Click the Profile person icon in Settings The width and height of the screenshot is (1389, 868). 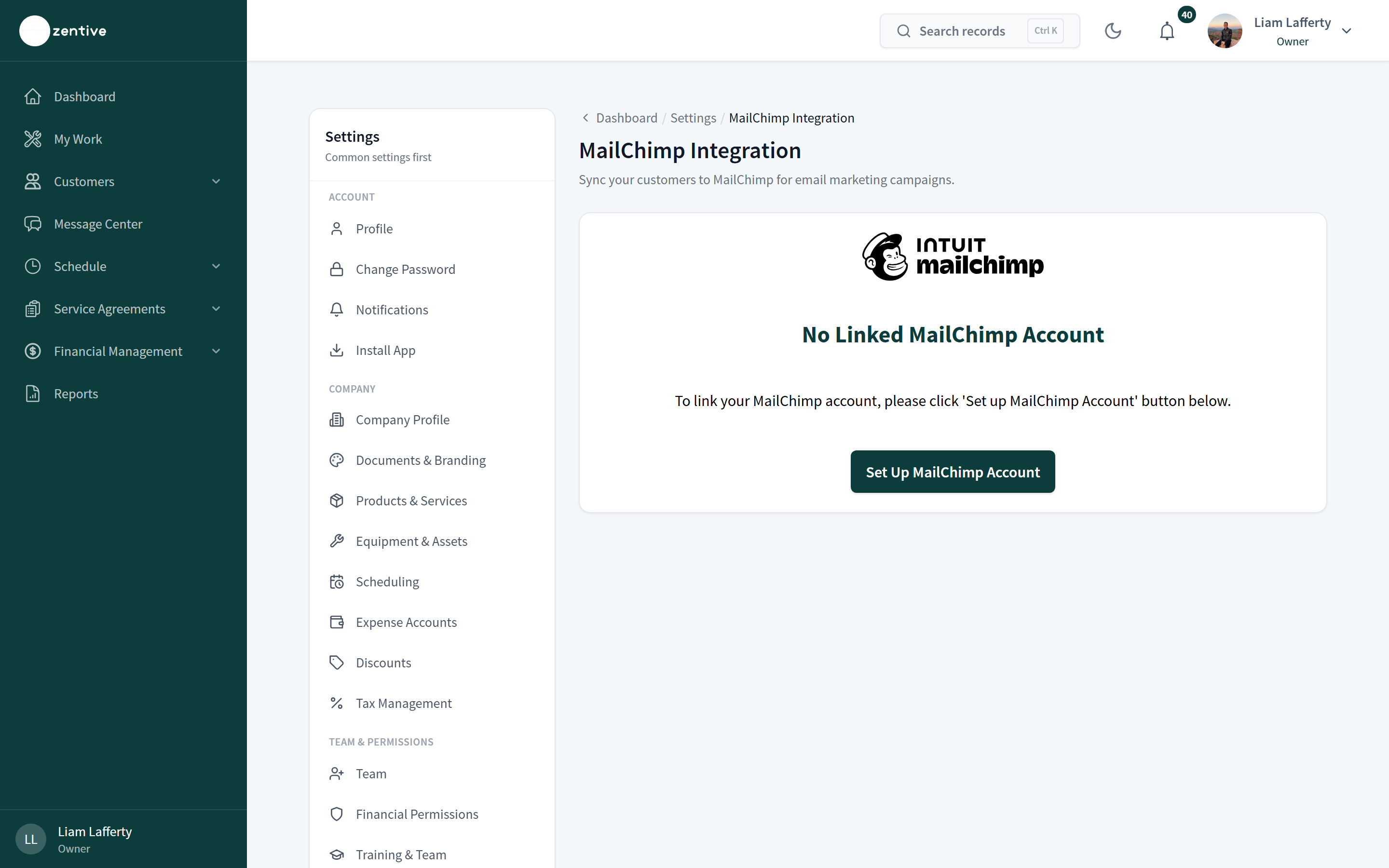[x=337, y=229]
